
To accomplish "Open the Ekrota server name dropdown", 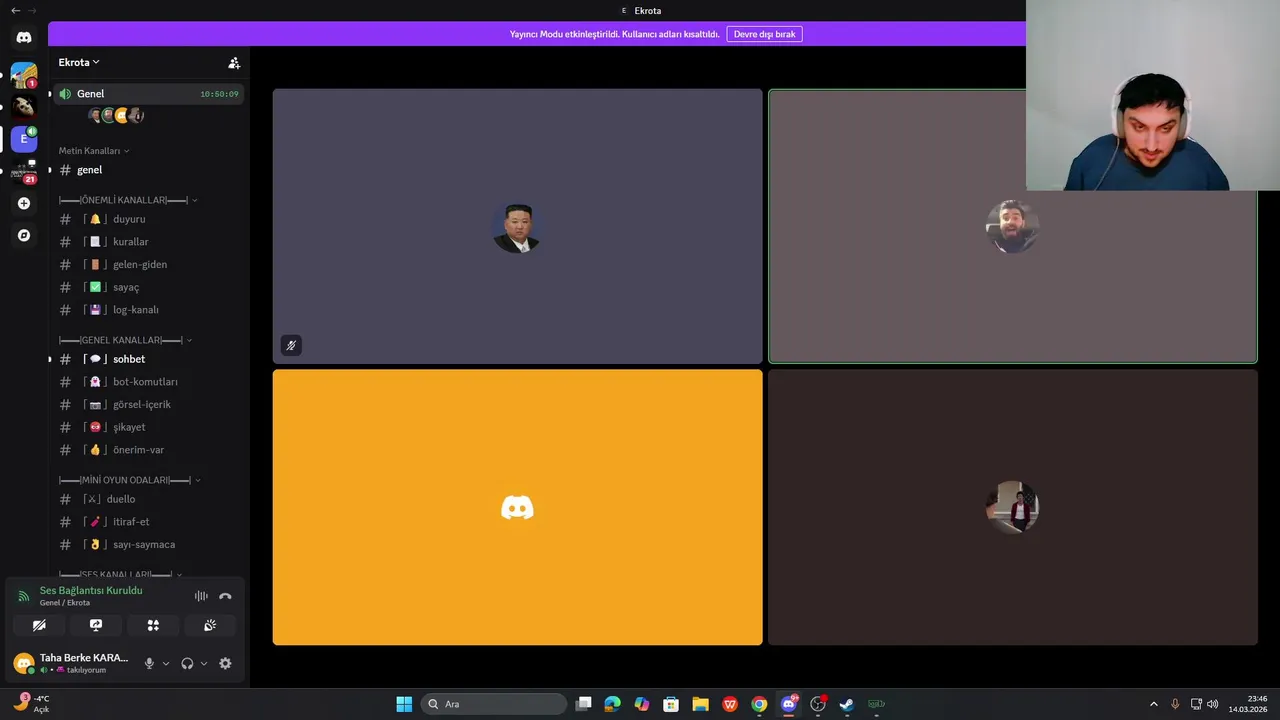I will pos(79,62).
